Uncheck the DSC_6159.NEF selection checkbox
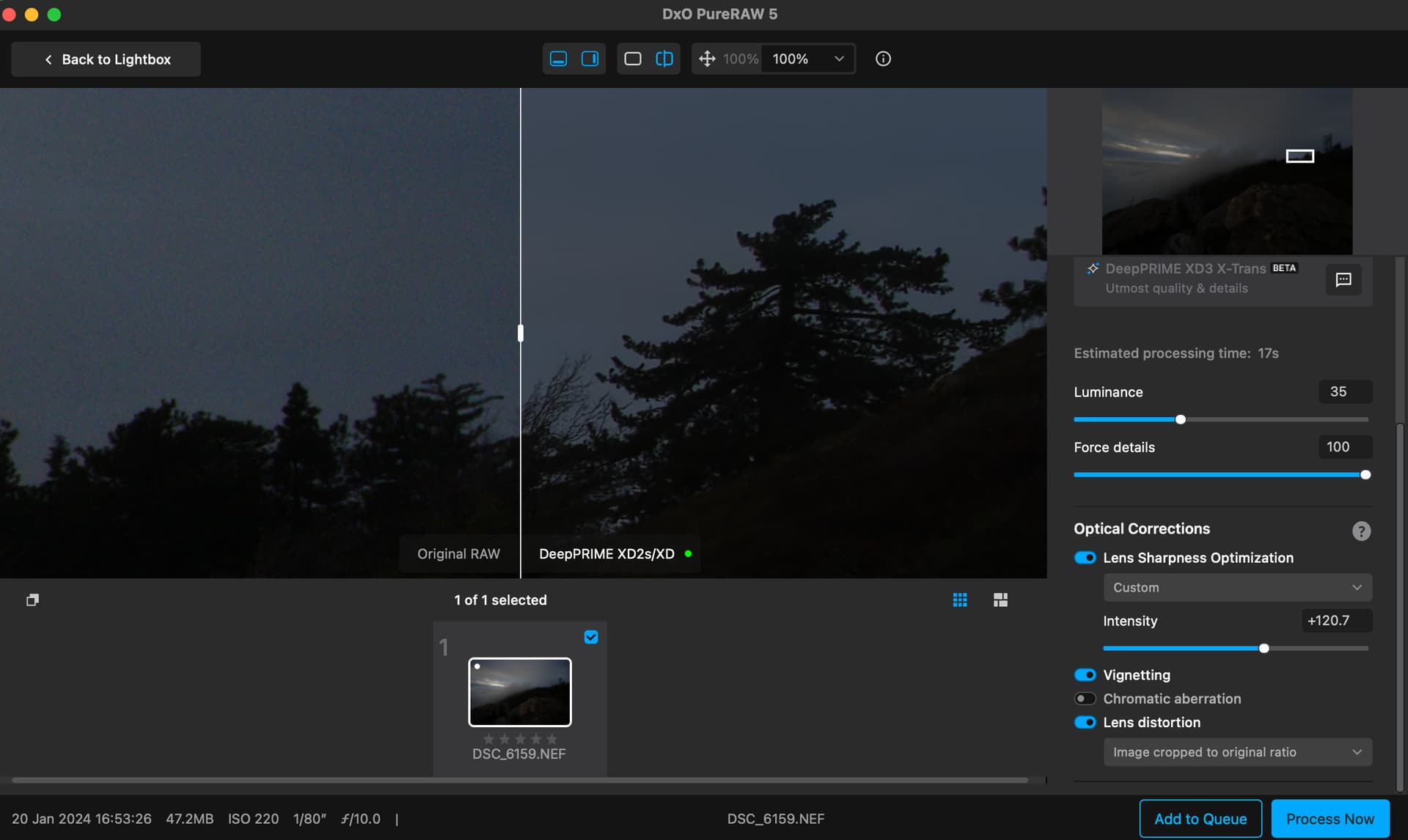Viewport: 1408px width, 840px height. [591, 637]
